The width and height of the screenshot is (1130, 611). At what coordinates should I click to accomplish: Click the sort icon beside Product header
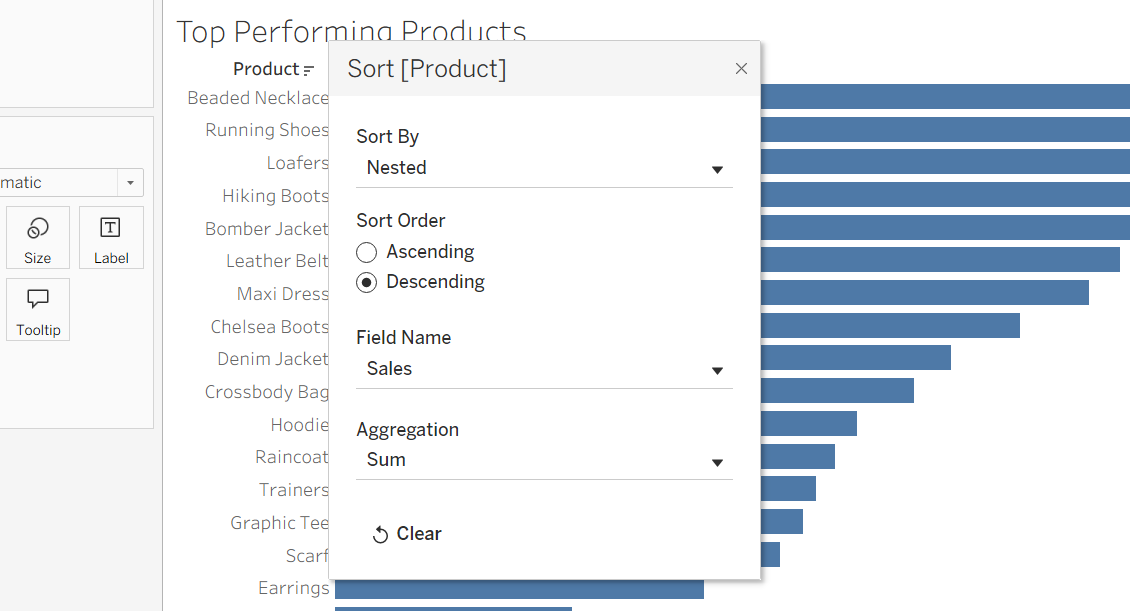click(x=309, y=70)
